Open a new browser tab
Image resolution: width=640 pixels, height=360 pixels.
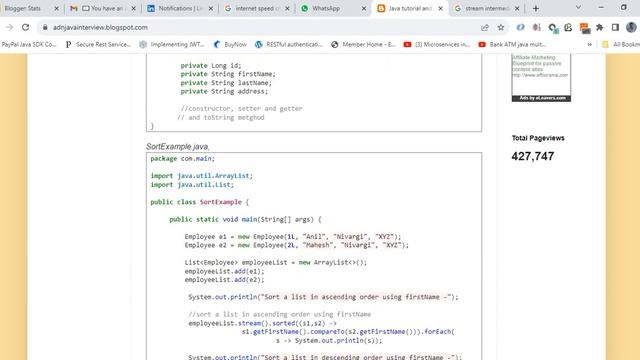tap(536, 8)
